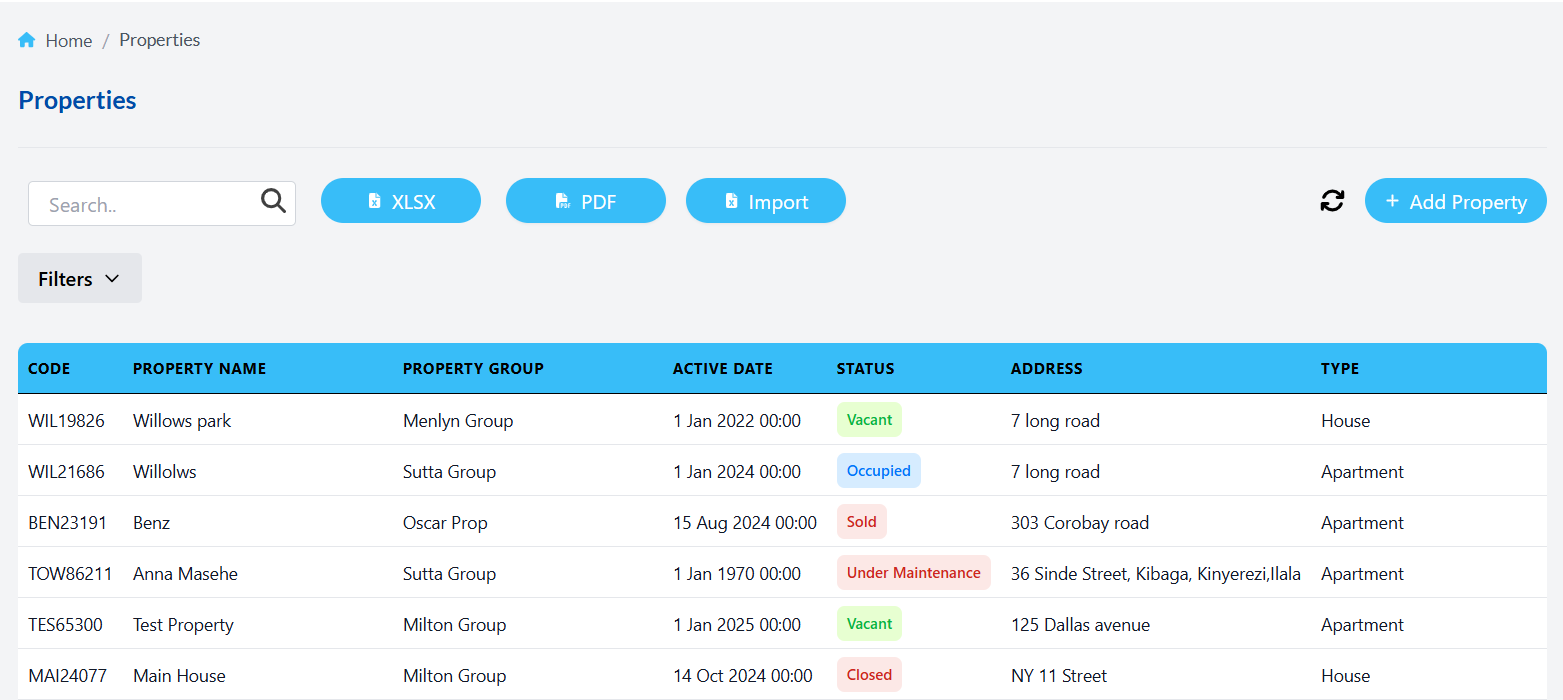This screenshot has width=1563, height=700.
Task: Click the refresh arrows icon
Action: pyautogui.click(x=1332, y=201)
